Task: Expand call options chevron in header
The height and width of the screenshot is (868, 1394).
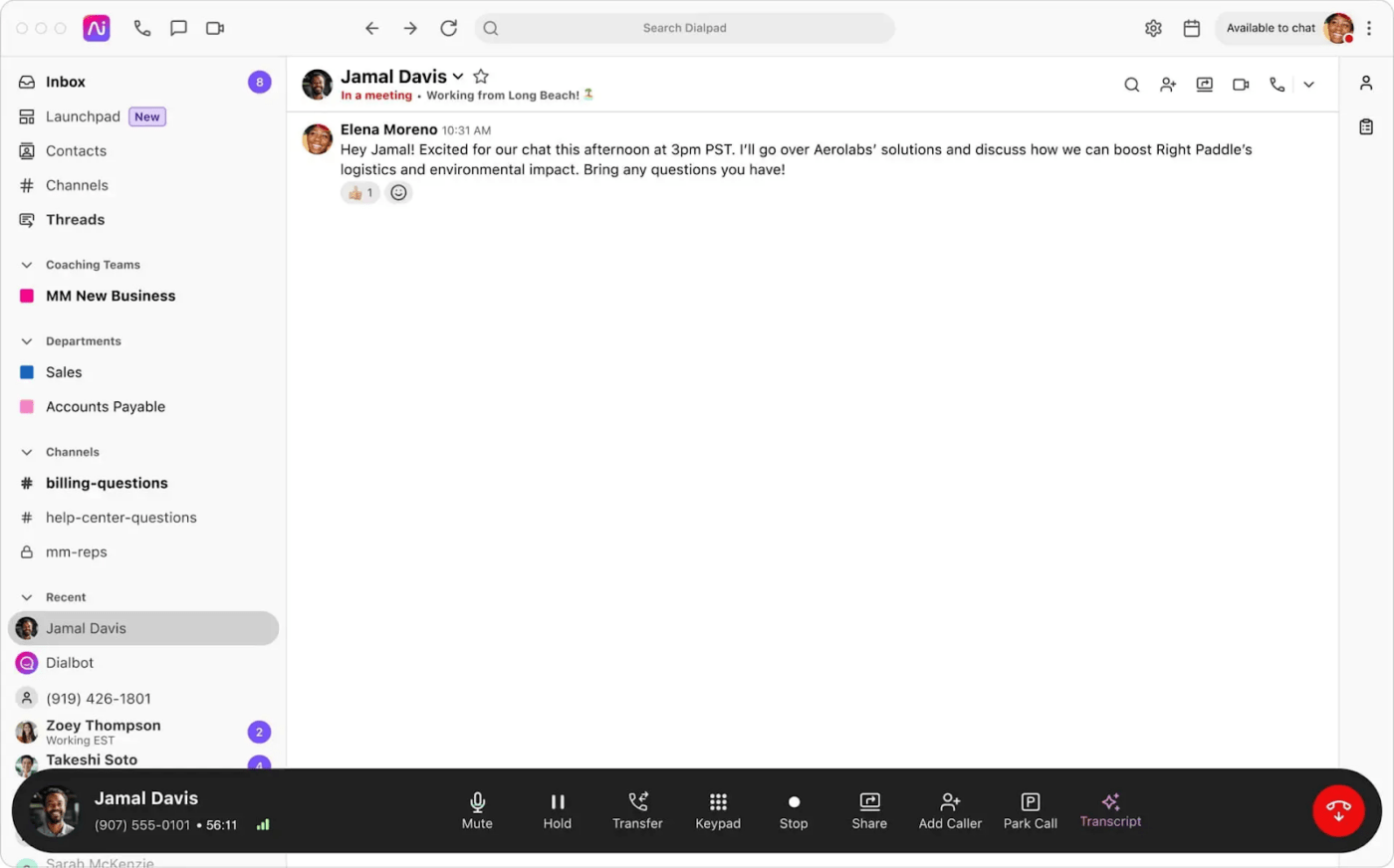Action: click(1309, 85)
